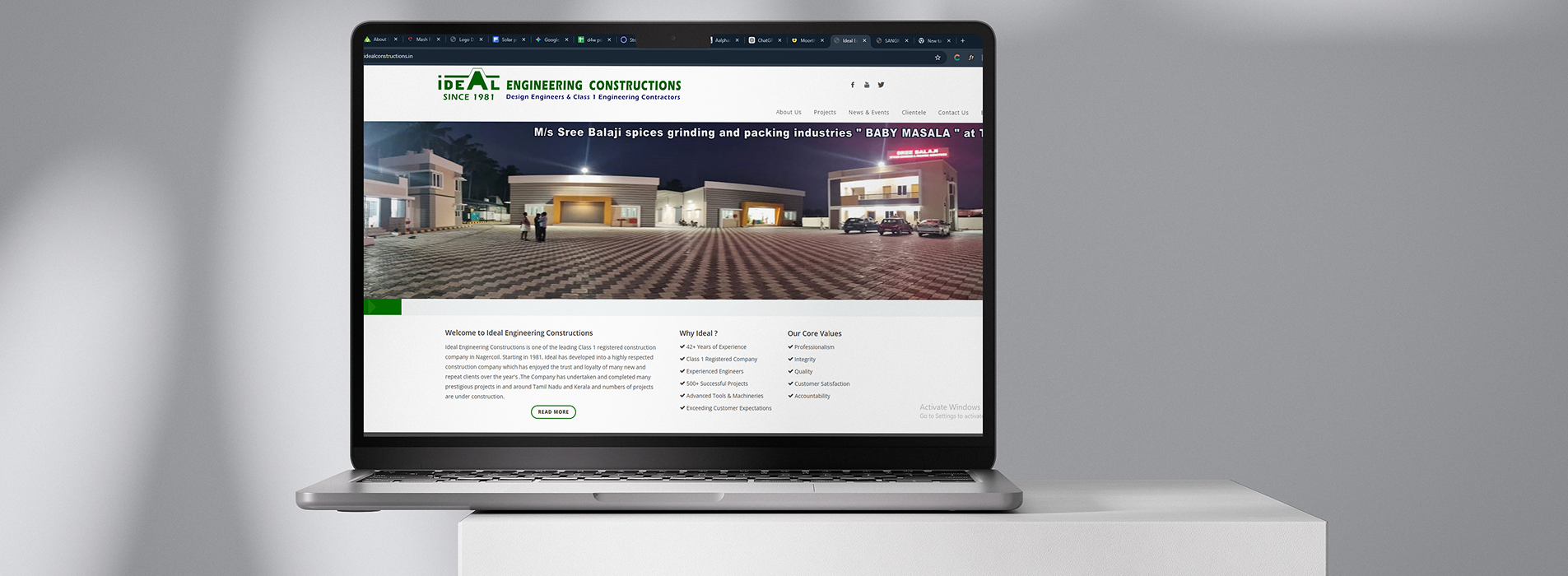This screenshot has width=1568, height=576.
Task: Close the ChatGPT browser tab
Action: click(779, 40)
